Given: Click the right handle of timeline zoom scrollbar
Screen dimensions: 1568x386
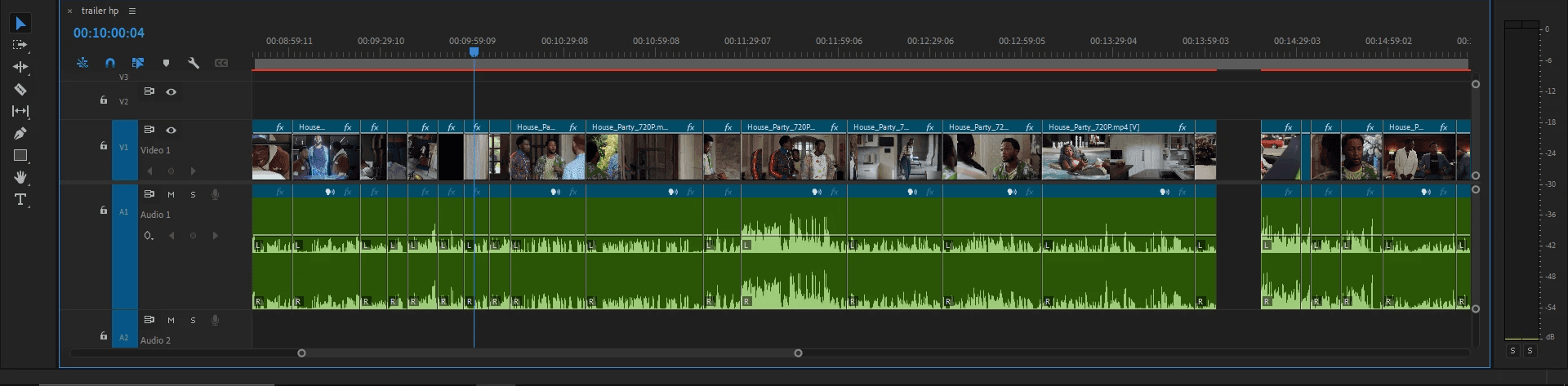Looking at the screenshot, I should [x=798, y=353].
